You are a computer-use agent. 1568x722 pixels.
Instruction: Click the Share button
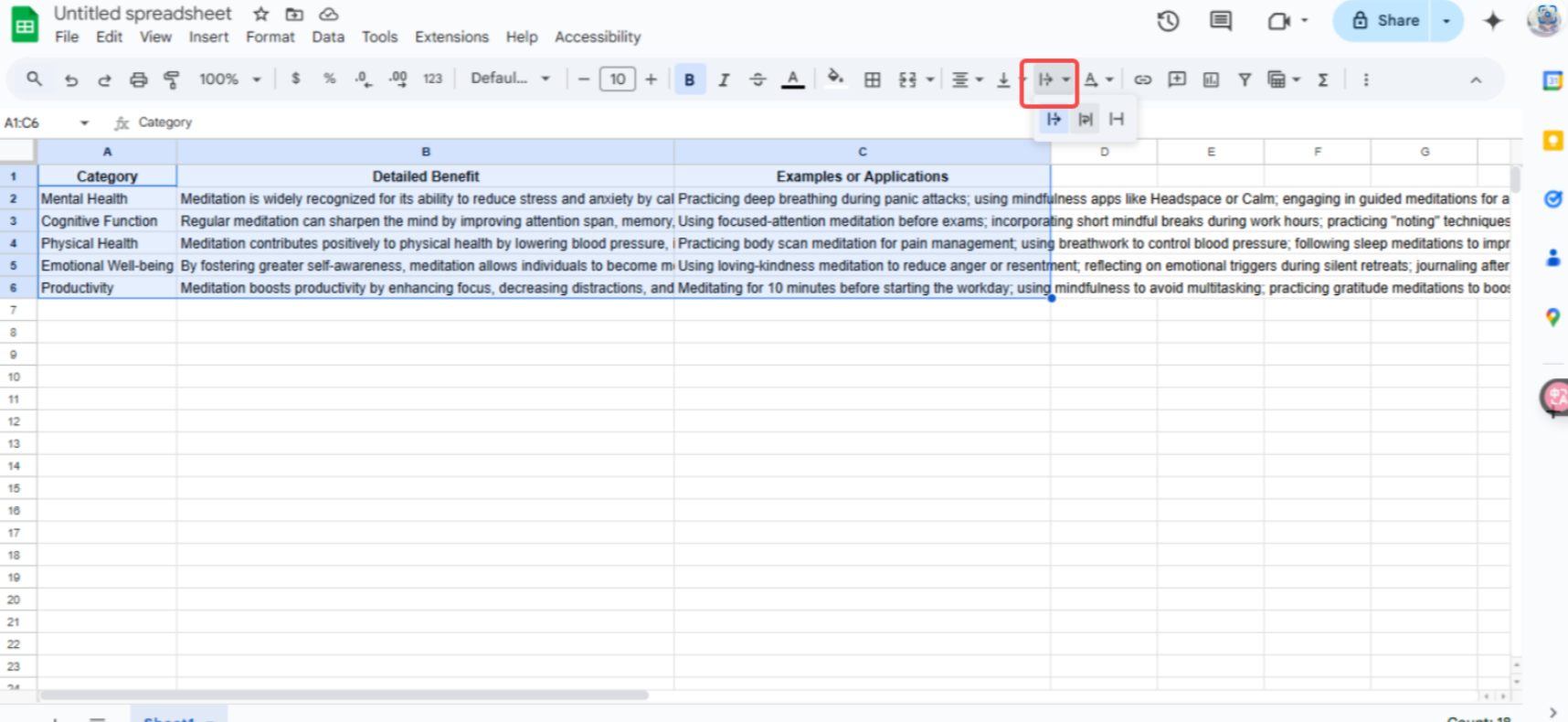[x=1386, y=21]
